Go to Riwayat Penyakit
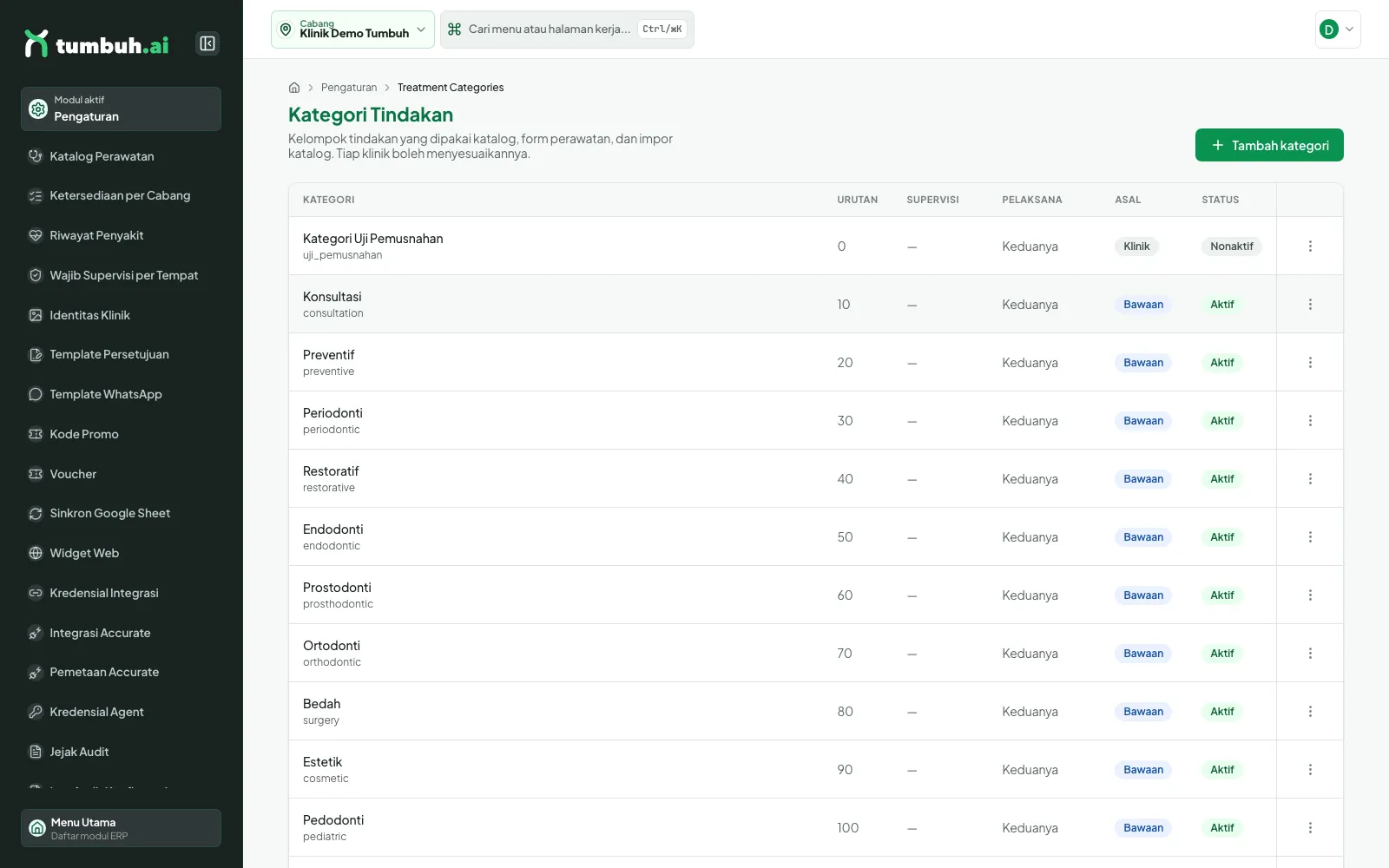Image resolution: width=1389 pixels, height=868 pixels. (121, 235)
